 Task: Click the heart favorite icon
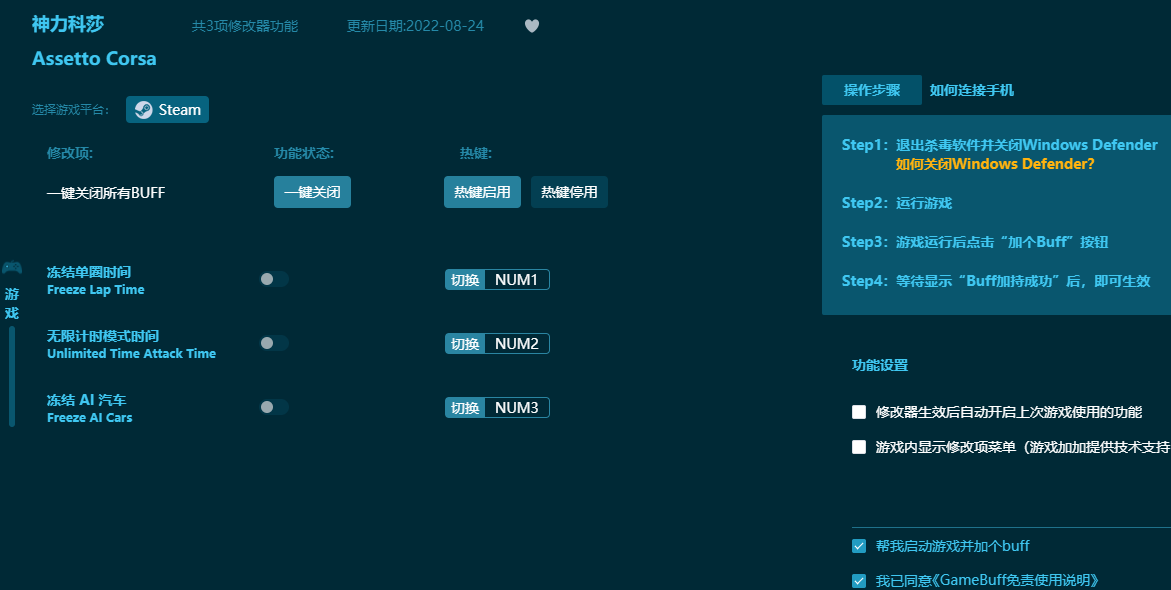[532, 26]
